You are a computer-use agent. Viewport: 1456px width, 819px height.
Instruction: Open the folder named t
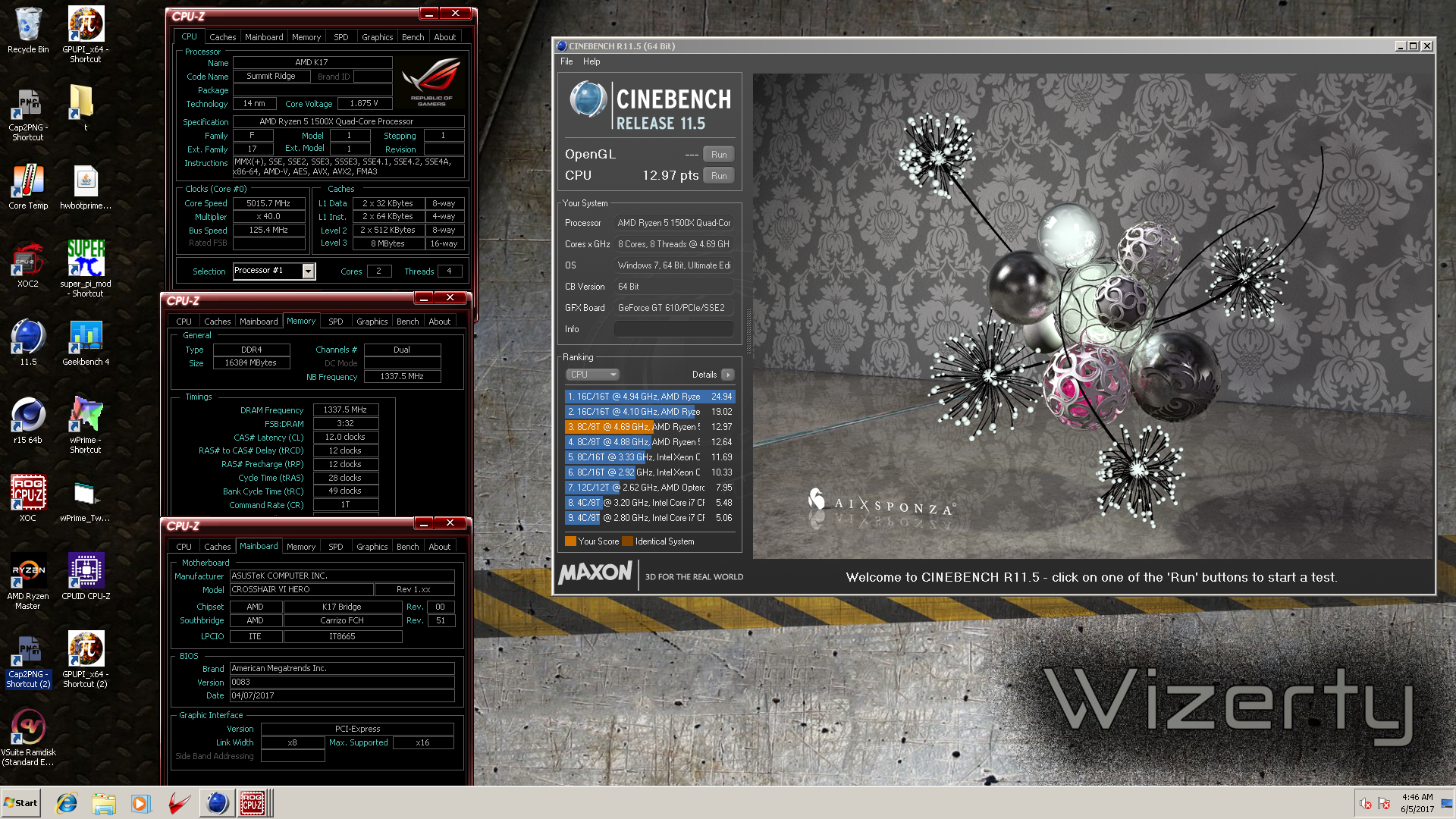point(85,107)
